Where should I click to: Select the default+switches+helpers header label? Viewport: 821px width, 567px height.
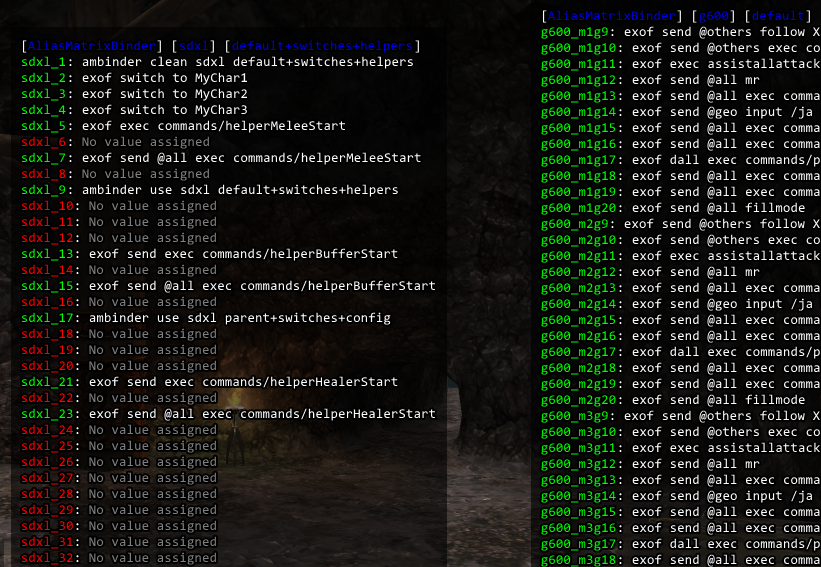click(x=322, y=46)
